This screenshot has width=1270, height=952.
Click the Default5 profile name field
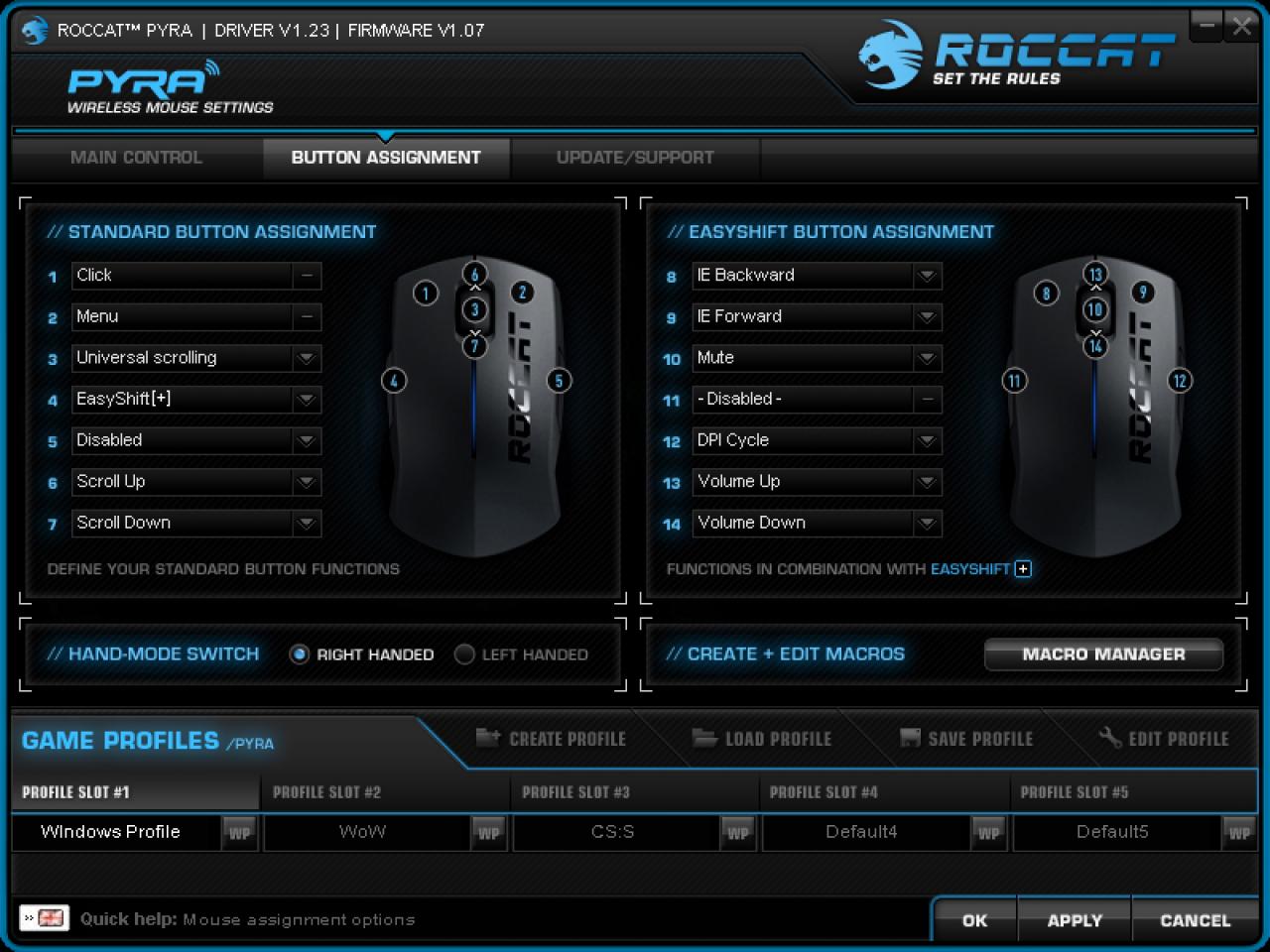[x=1116, y=833]
